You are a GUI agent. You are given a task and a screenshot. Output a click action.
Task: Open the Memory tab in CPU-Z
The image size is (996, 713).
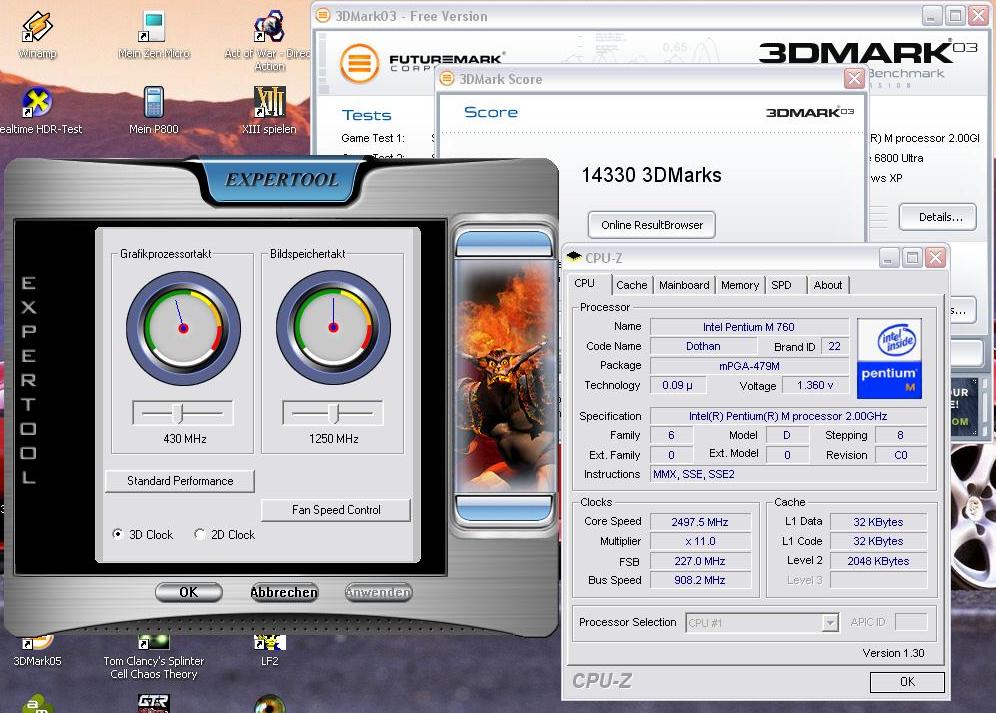740,285
